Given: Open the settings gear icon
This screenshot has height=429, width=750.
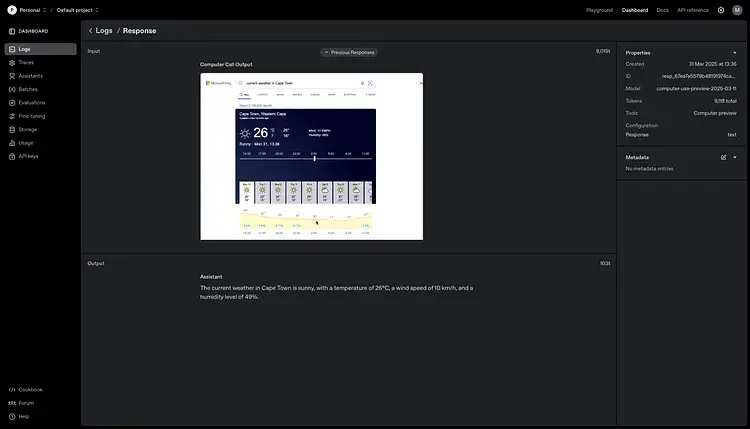Looking at the screenshot, I should pos(721,10).
